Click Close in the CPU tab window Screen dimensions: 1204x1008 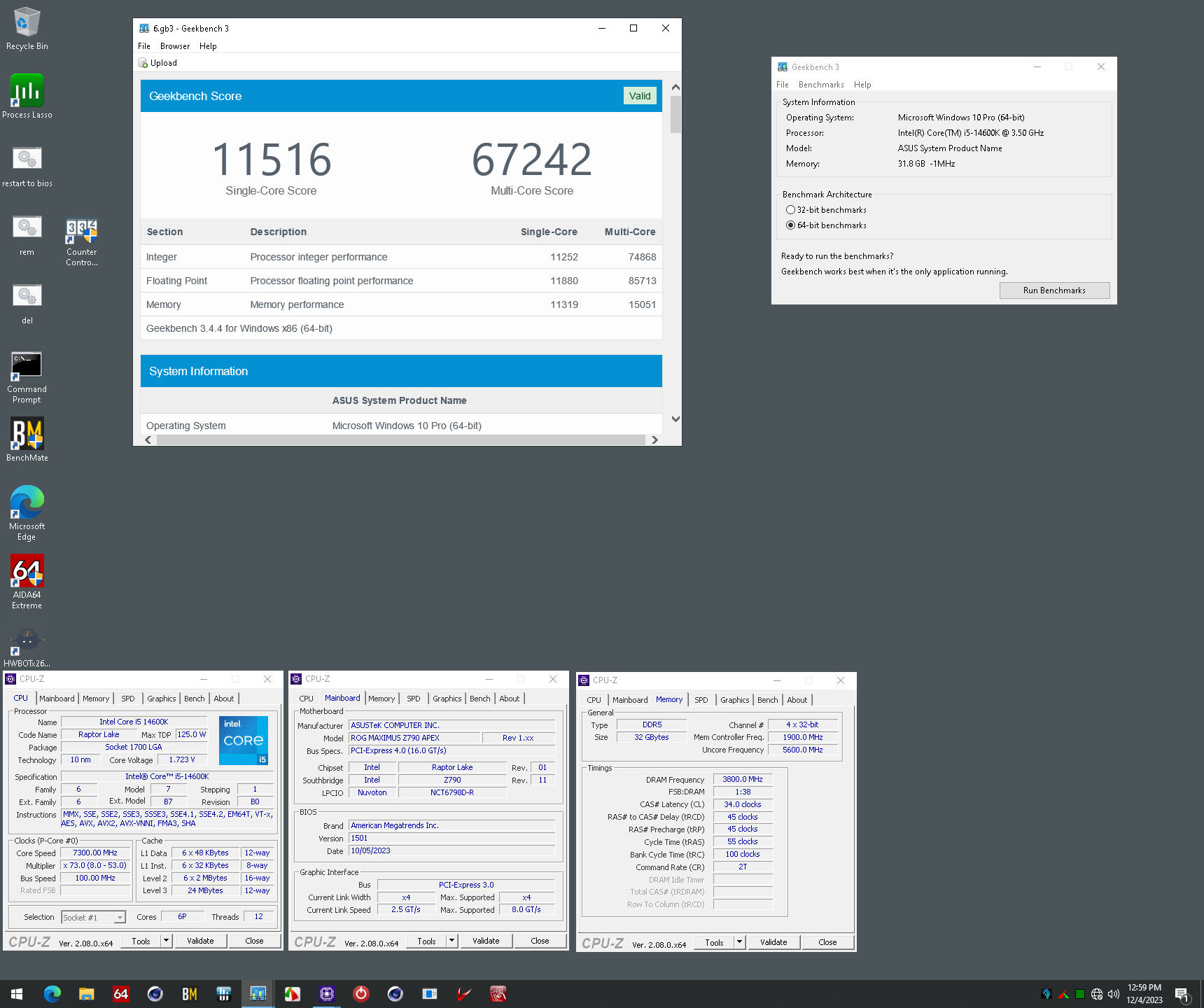click(x=254, y=941)
